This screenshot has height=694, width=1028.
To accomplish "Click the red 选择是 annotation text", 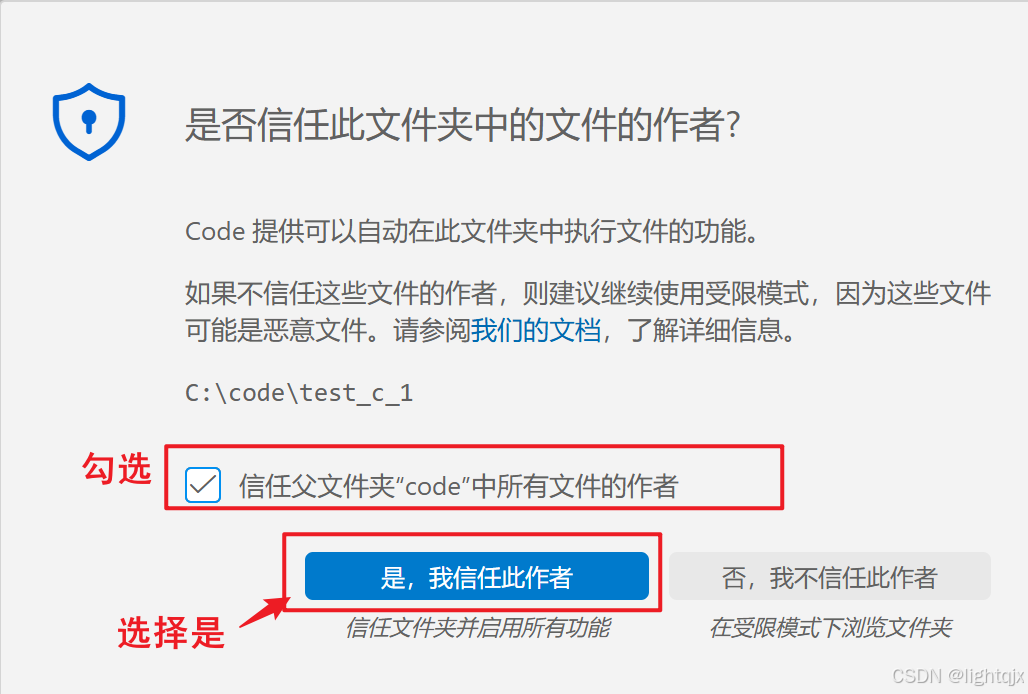I will click(171, 633).
